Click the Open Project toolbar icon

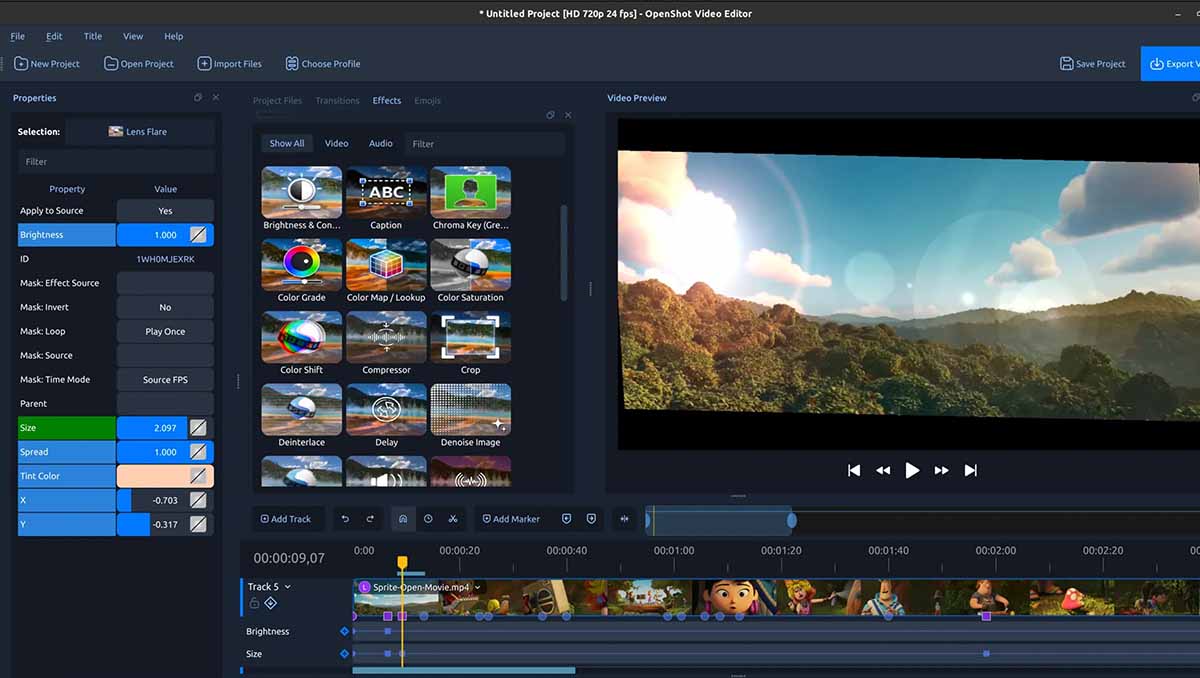point(111,63)
